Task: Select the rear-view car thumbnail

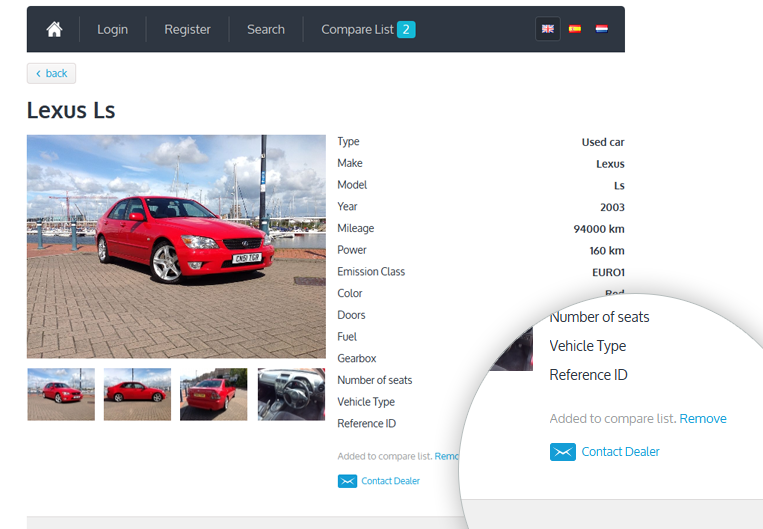Action: coord(214,394)
